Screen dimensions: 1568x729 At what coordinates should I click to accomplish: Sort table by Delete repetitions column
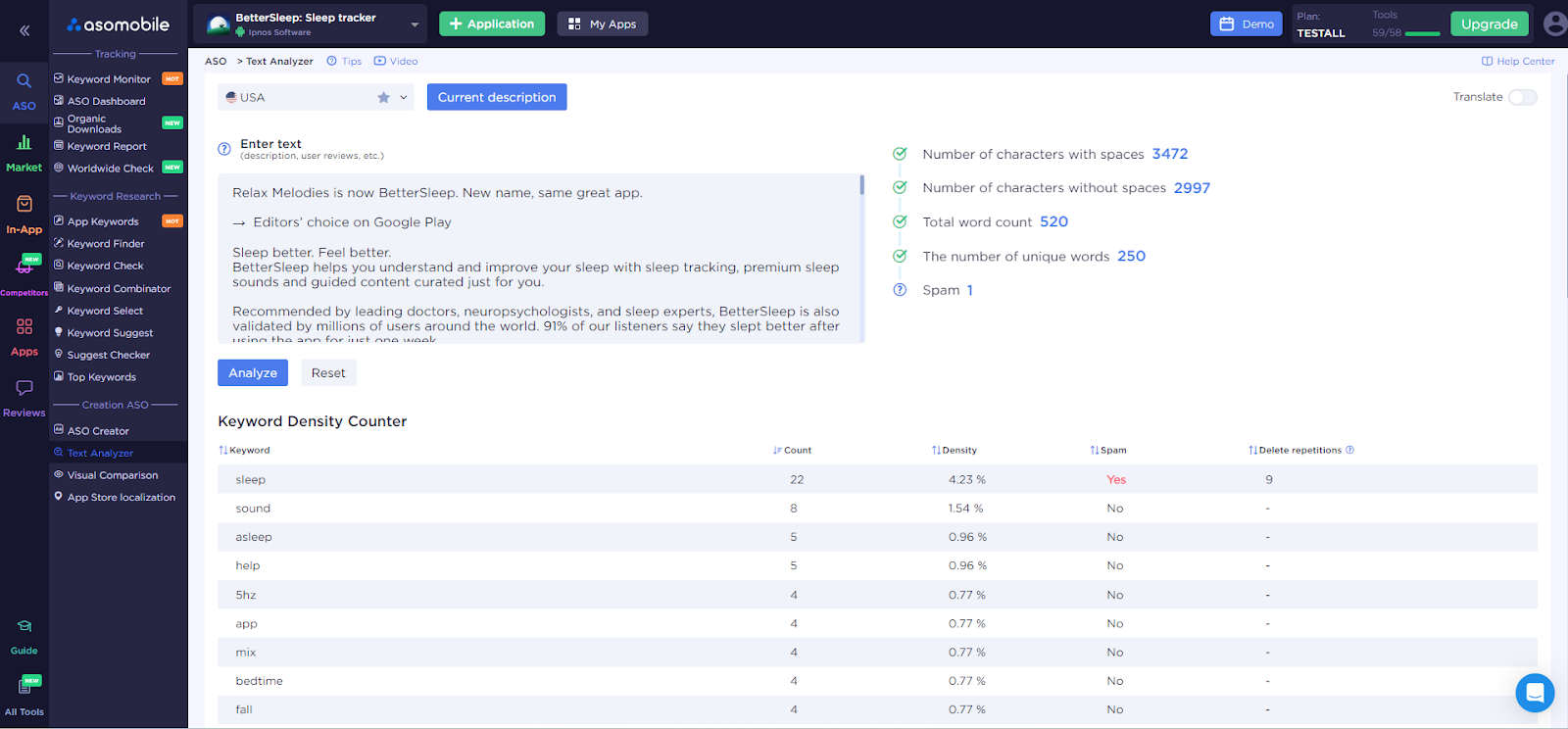1295,451
